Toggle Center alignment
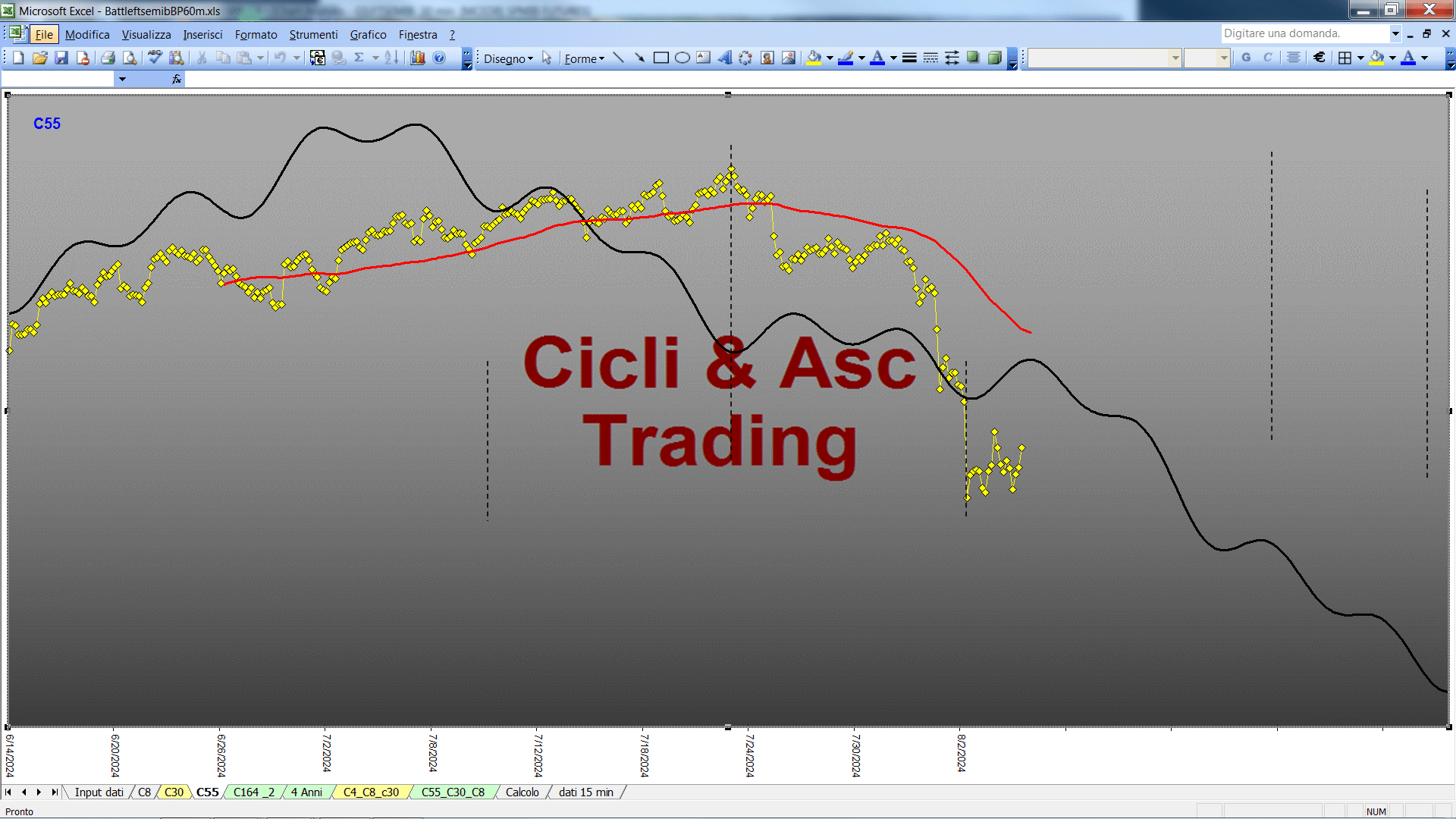1456x819 pixels. pos(1294,58)
